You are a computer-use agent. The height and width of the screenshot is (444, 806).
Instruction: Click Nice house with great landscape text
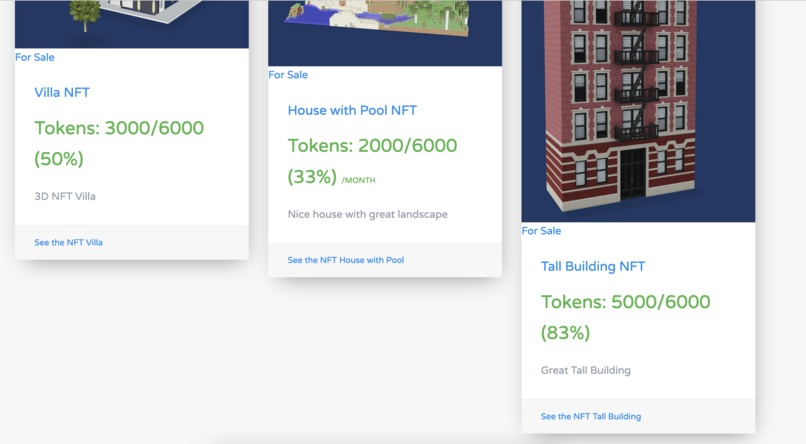tap(368, 214)
